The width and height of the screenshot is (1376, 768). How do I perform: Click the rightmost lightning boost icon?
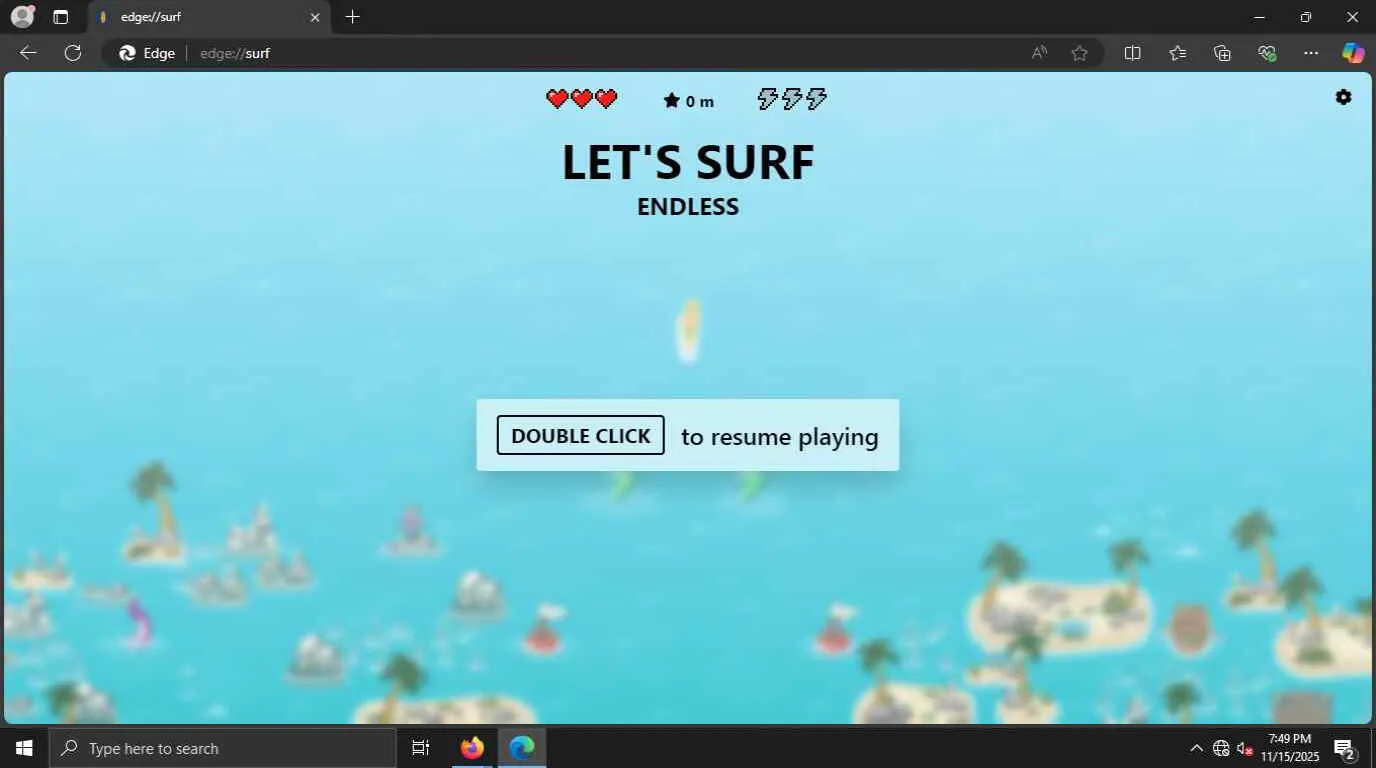817,99
